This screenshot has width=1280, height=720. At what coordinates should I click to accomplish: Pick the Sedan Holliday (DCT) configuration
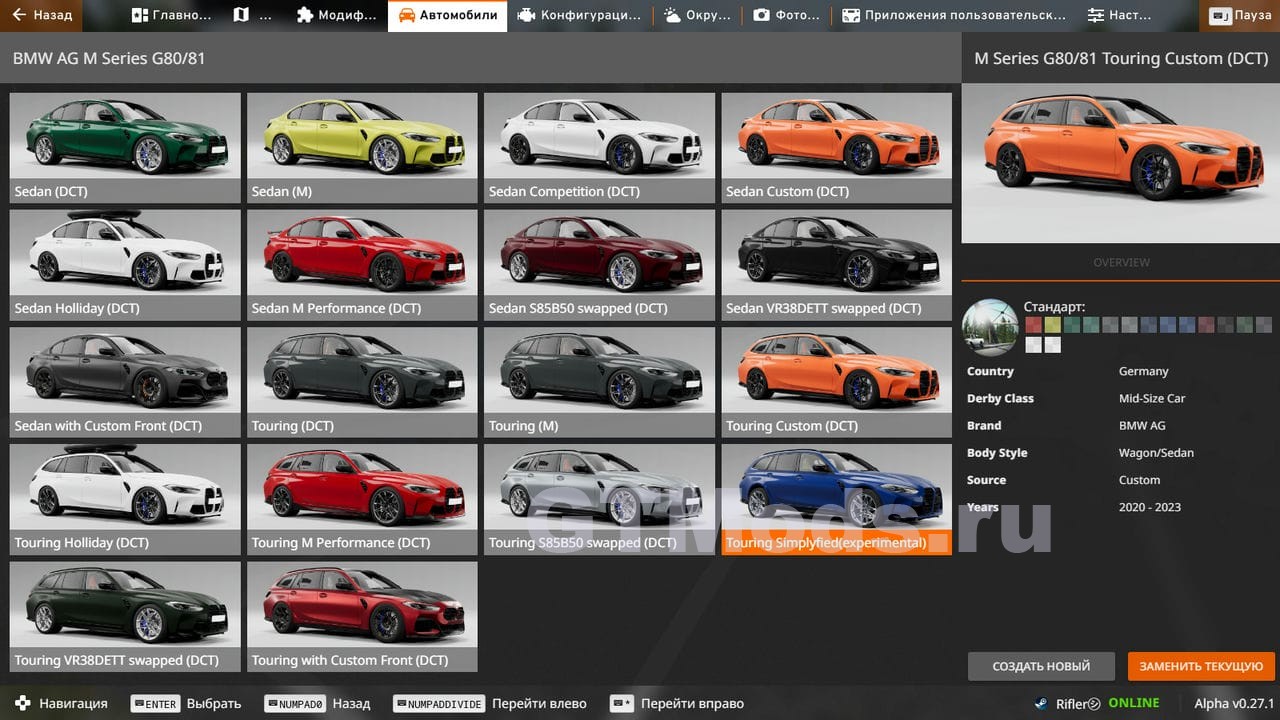125,265
